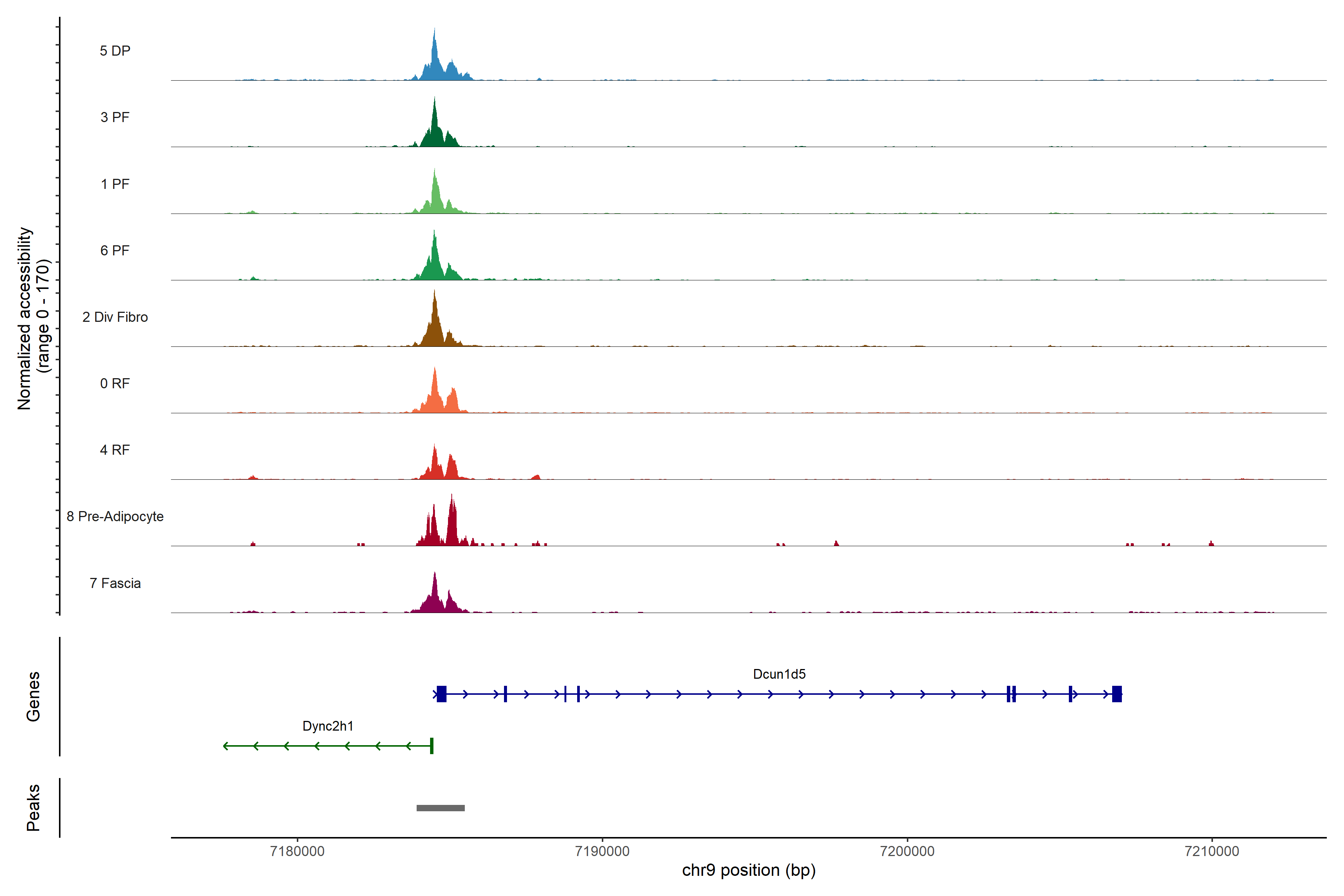
Task: Select the 3 PF track label
Action: 115,117
